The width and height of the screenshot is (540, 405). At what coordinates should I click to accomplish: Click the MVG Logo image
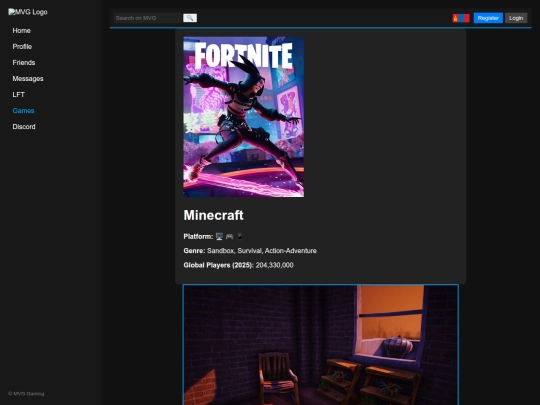[x=28, y=12]
